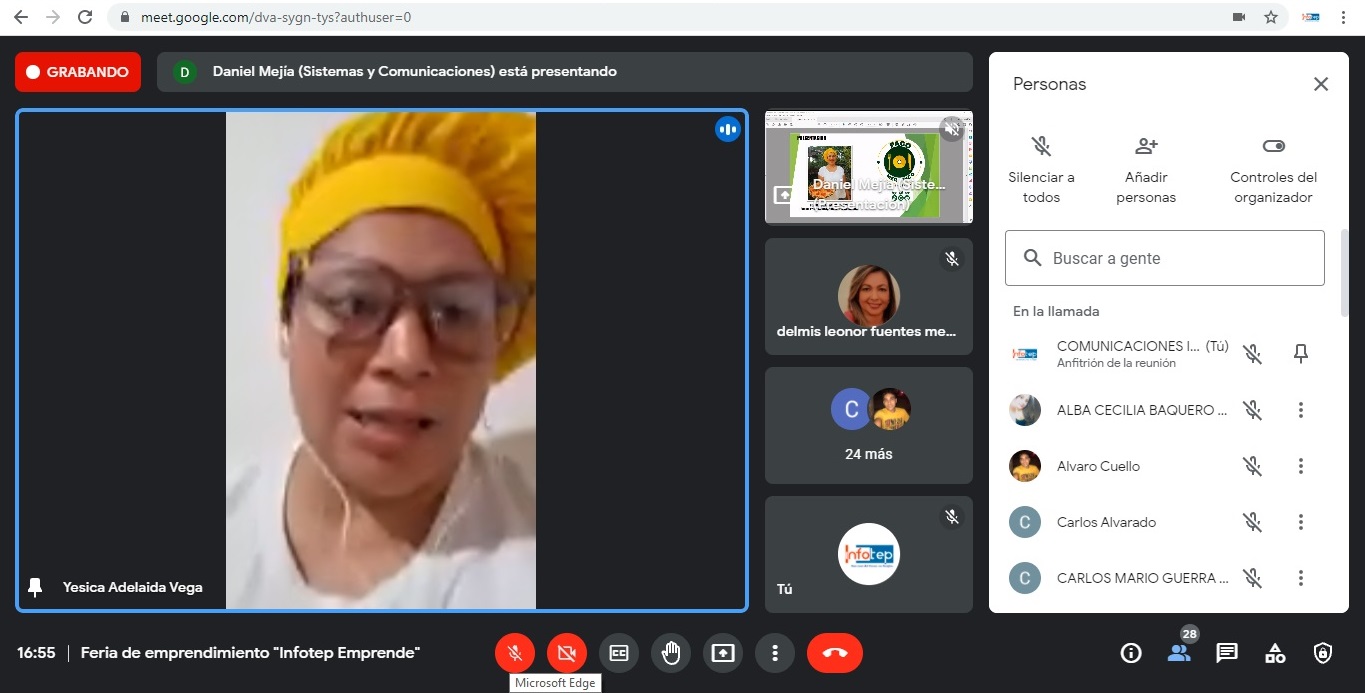
Task: Open more options three-dot menu in bottom bar
Action: pyautogui.click(x=775, y=653)
